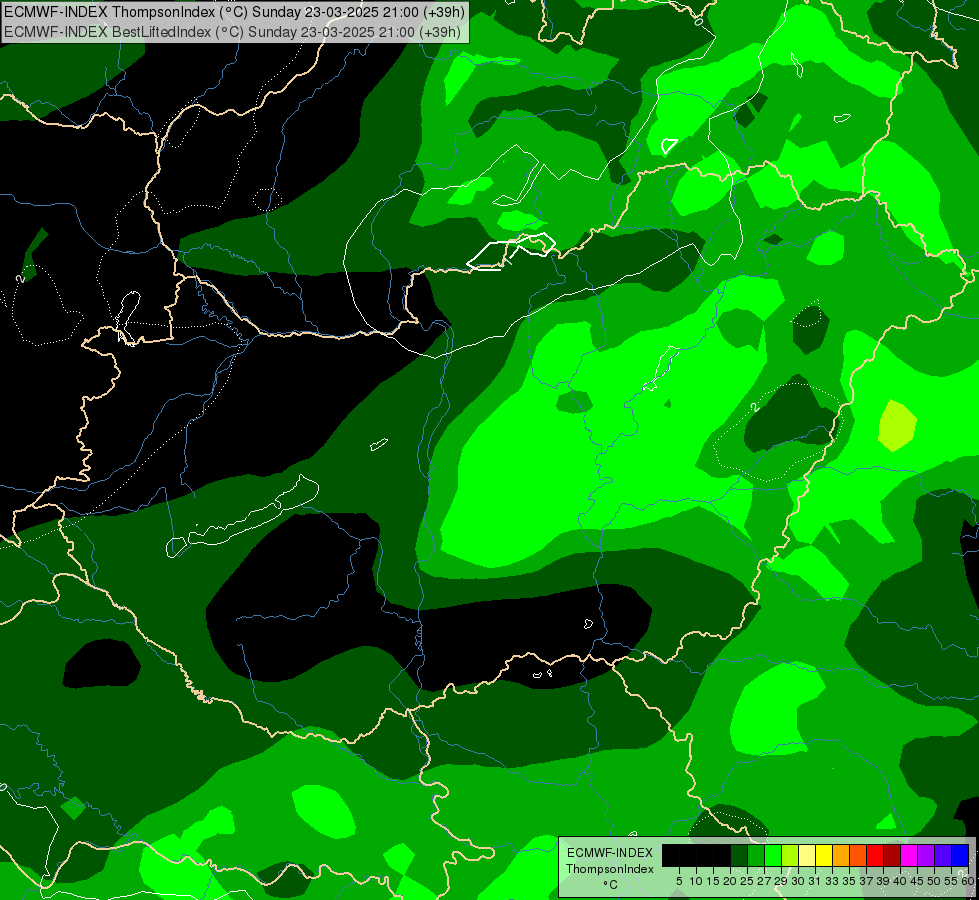Screen dimensions: 979x900
Task: Click legend scale value 60
Action: pyautogui.click(x=968, y=881)
